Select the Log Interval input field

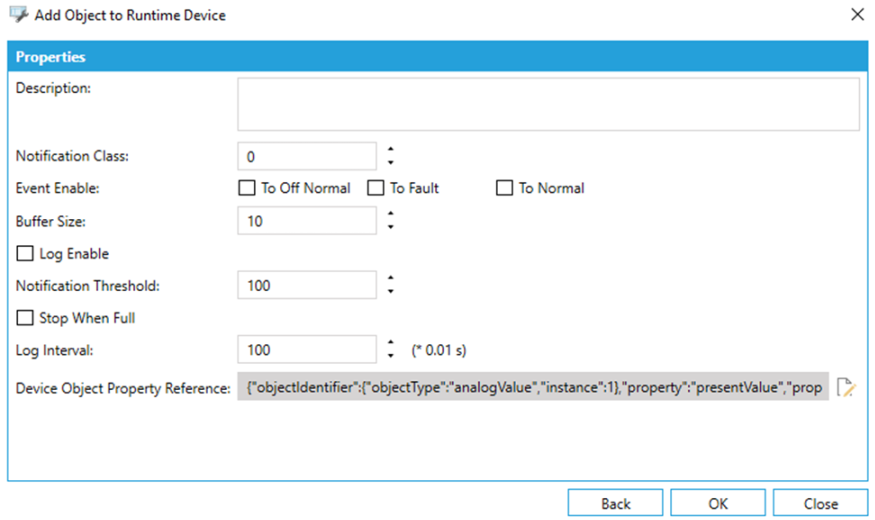pos(306,350)
